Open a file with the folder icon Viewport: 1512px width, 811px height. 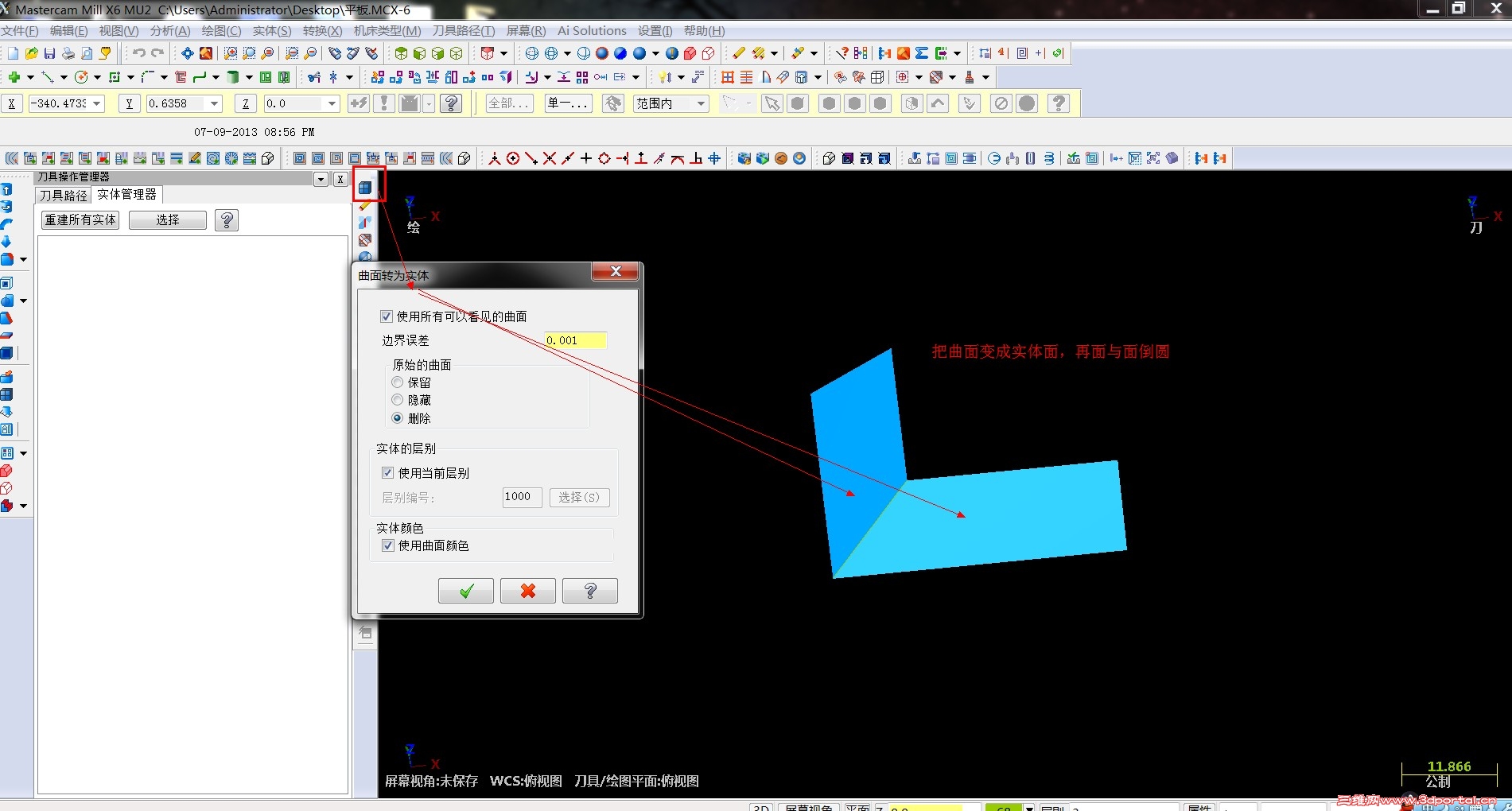31,53
